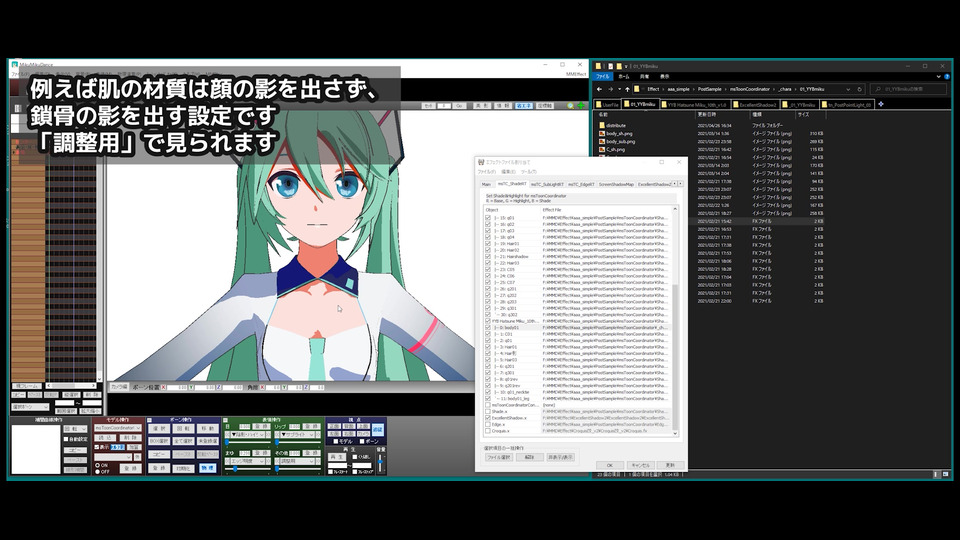Image resolution: width=960 pixels, height=540 pixels.
Task: Click the ファイル選択 button
Action: pyautogui.click(x=499, y=457)
